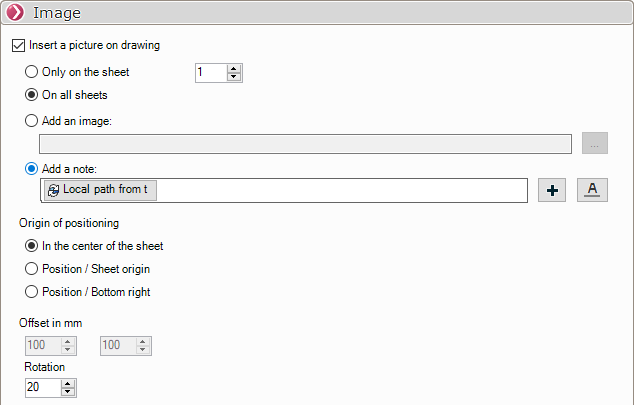Click inside the note text field
The image size is (634, 405).
pyautogui.click(x=340, y=190)
